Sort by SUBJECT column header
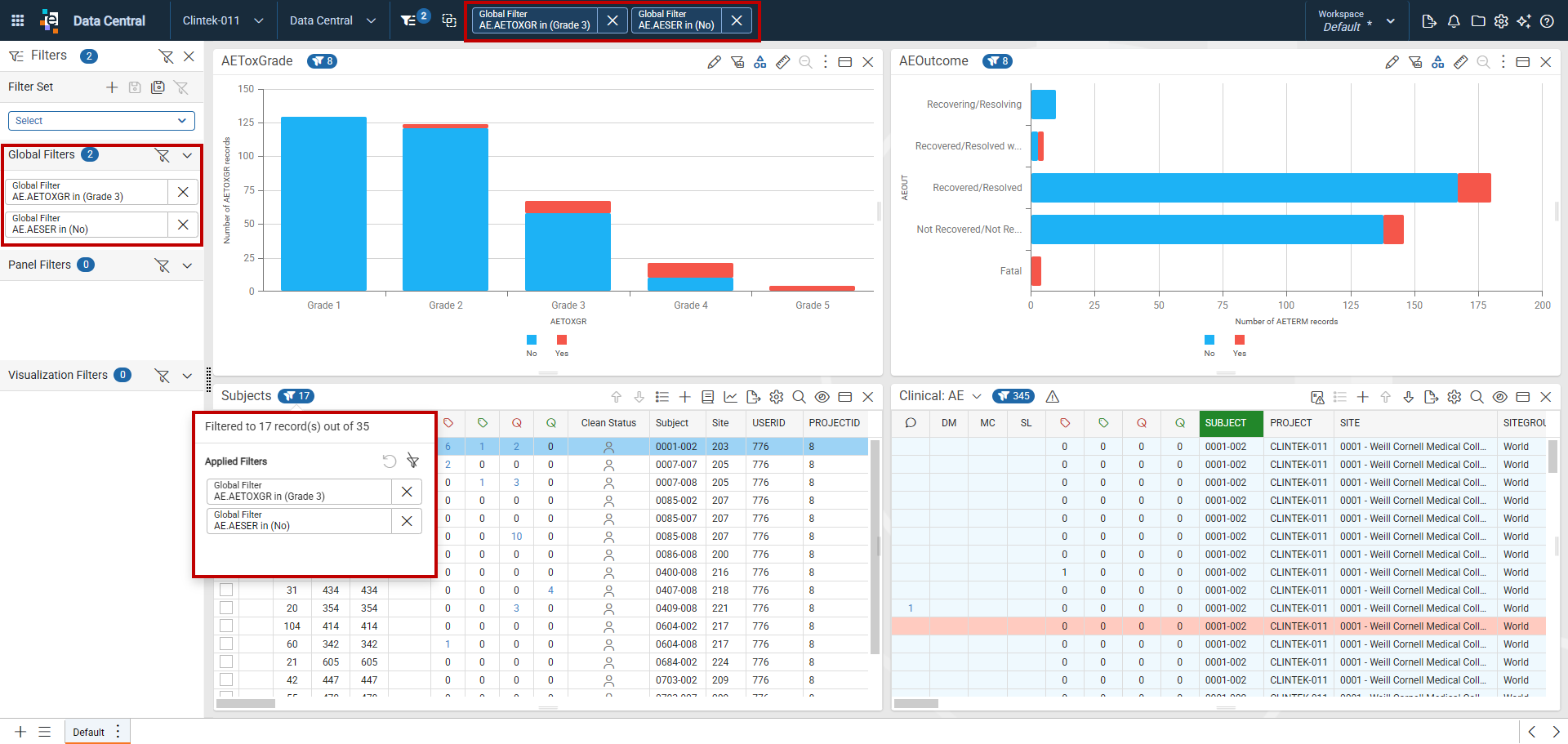The width and height of the screenshot is (1568, 744). click(x=1231, y=423)
